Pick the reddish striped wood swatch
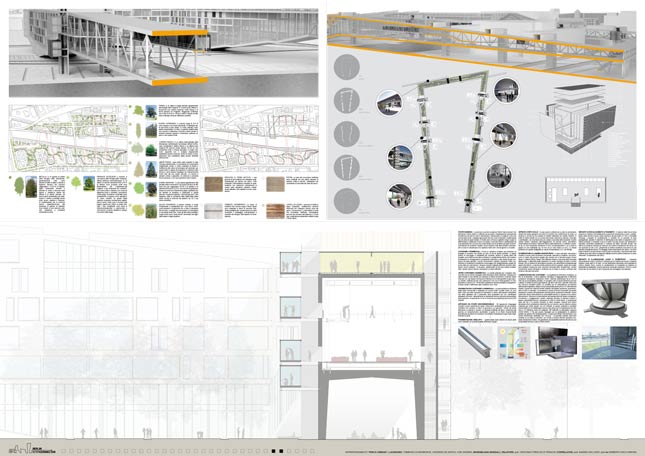This screenshot has width=645, height=456. (x=275, y=211)
